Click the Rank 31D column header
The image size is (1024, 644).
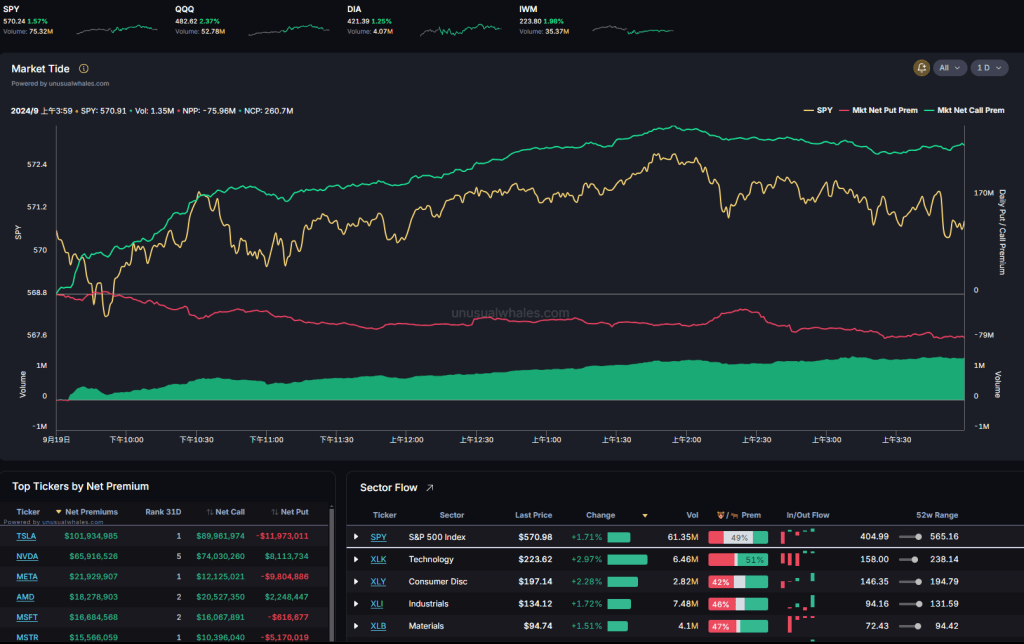click(x=160, y=512)
